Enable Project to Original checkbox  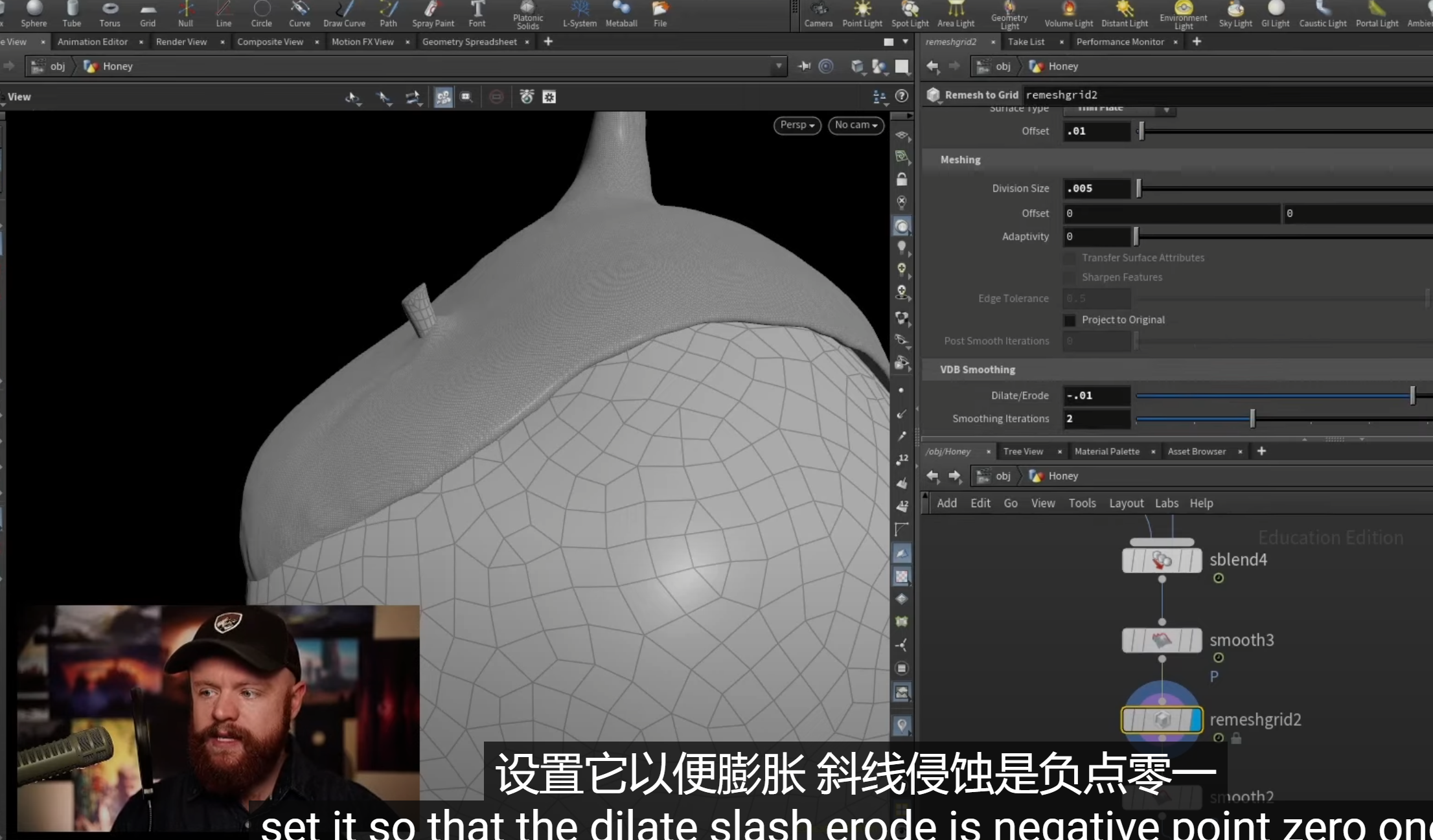coord(1070,320)
